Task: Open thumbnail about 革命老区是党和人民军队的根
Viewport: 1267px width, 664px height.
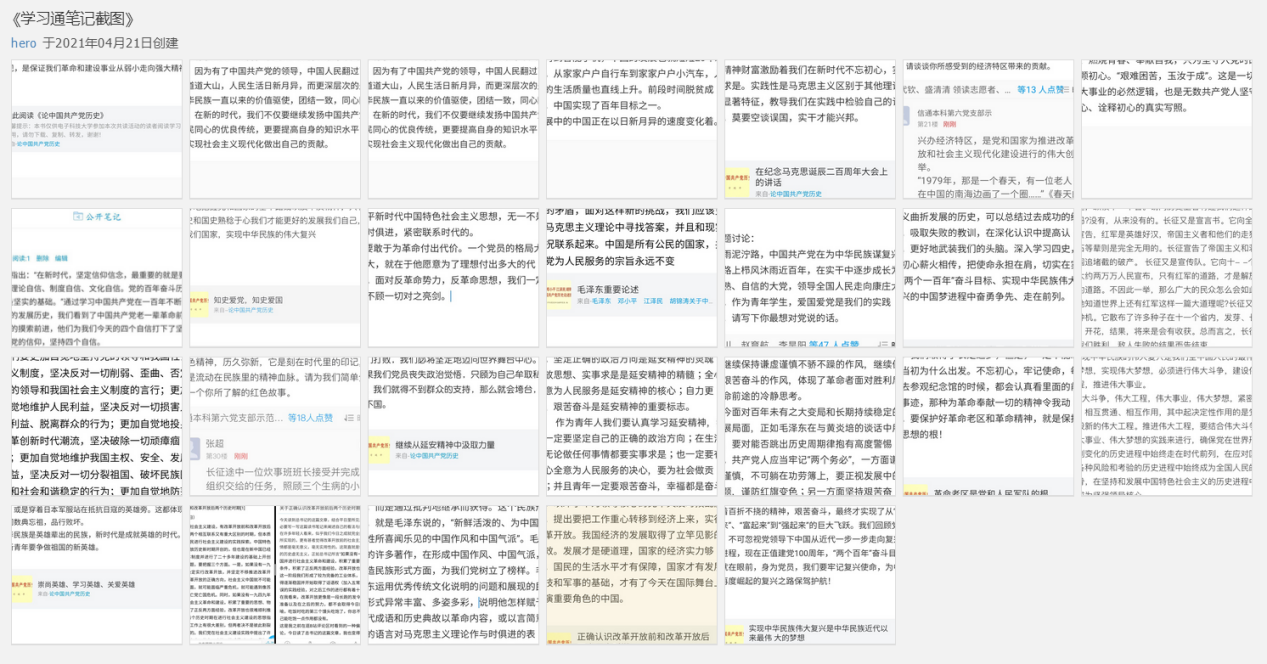Action: pos(987,426)
